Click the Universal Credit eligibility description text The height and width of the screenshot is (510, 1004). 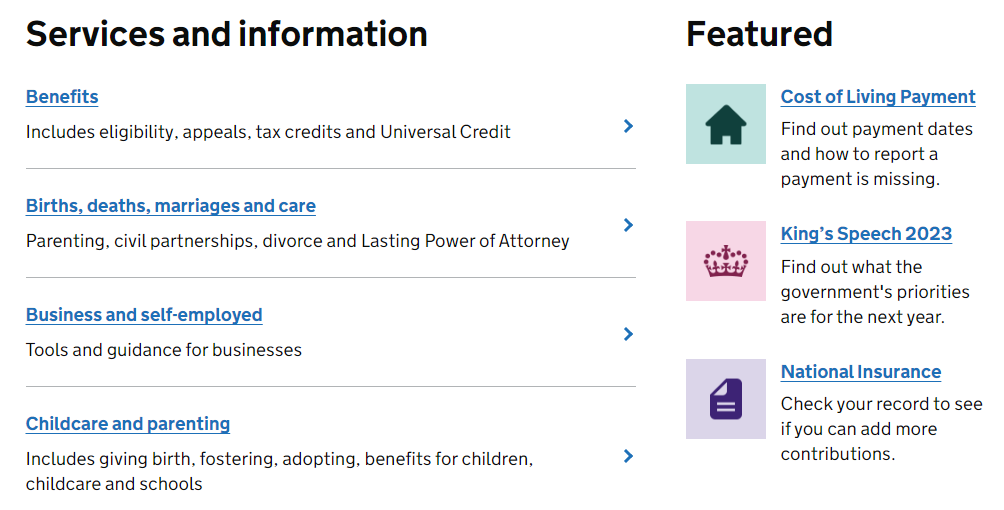pos(268,132)
